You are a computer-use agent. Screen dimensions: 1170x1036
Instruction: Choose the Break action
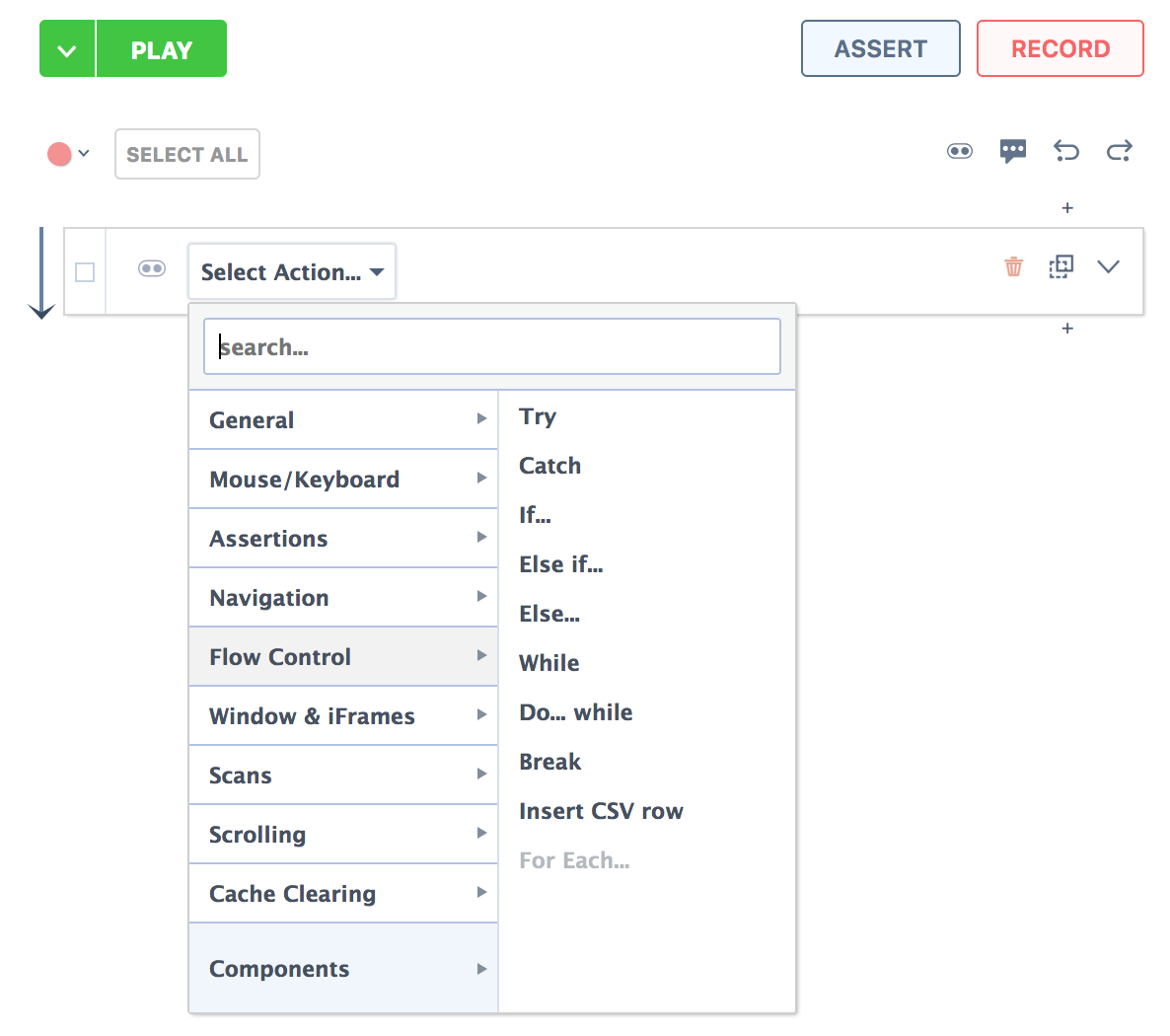549,762
